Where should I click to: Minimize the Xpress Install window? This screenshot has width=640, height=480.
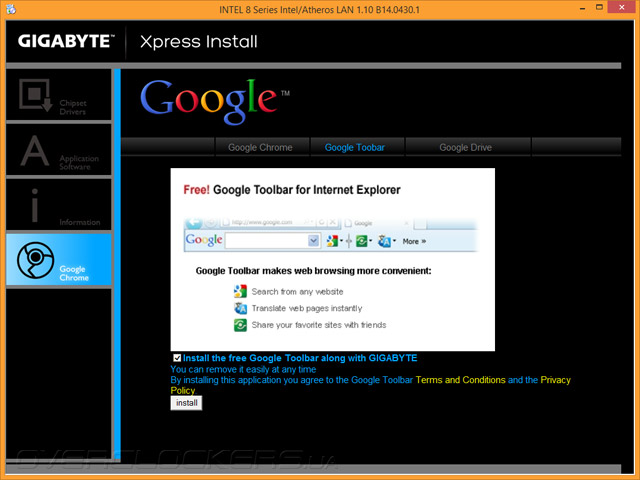point(582,8)
